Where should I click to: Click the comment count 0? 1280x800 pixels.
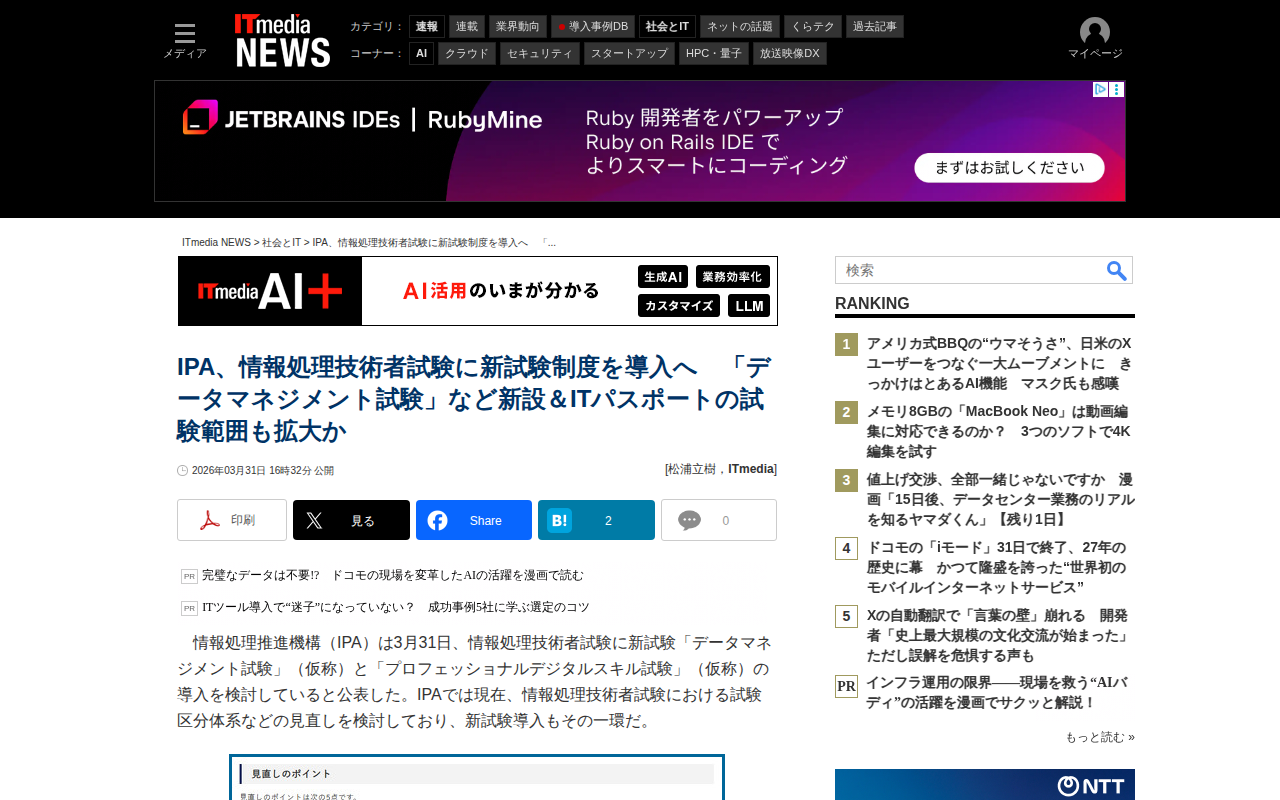(726, 521)
